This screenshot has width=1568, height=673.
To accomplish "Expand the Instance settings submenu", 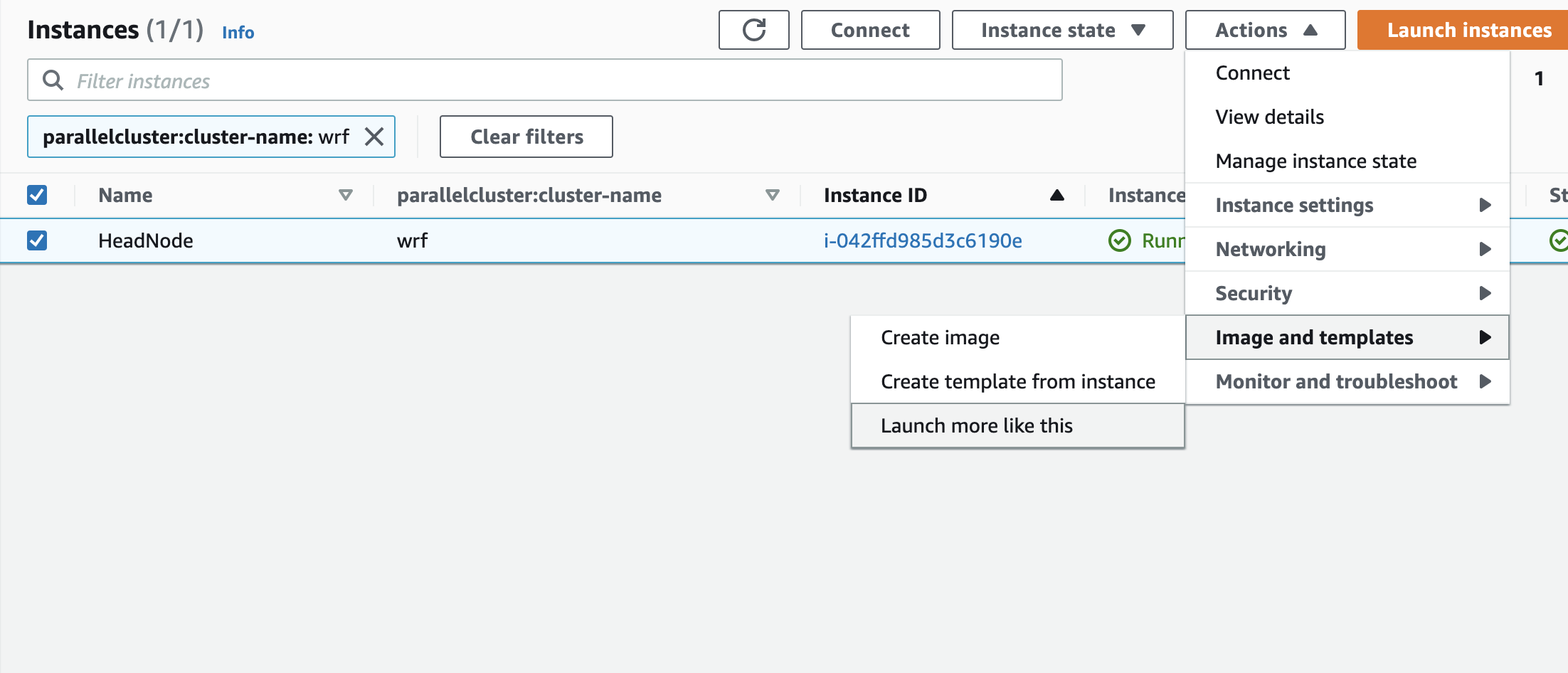I will click(x=1347, y=205).
